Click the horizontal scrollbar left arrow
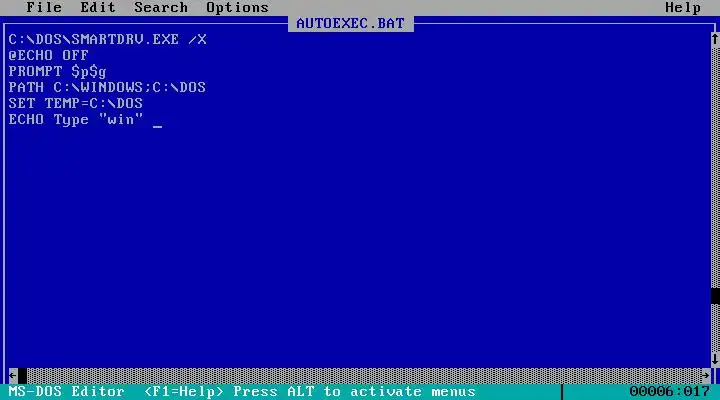 13,376
